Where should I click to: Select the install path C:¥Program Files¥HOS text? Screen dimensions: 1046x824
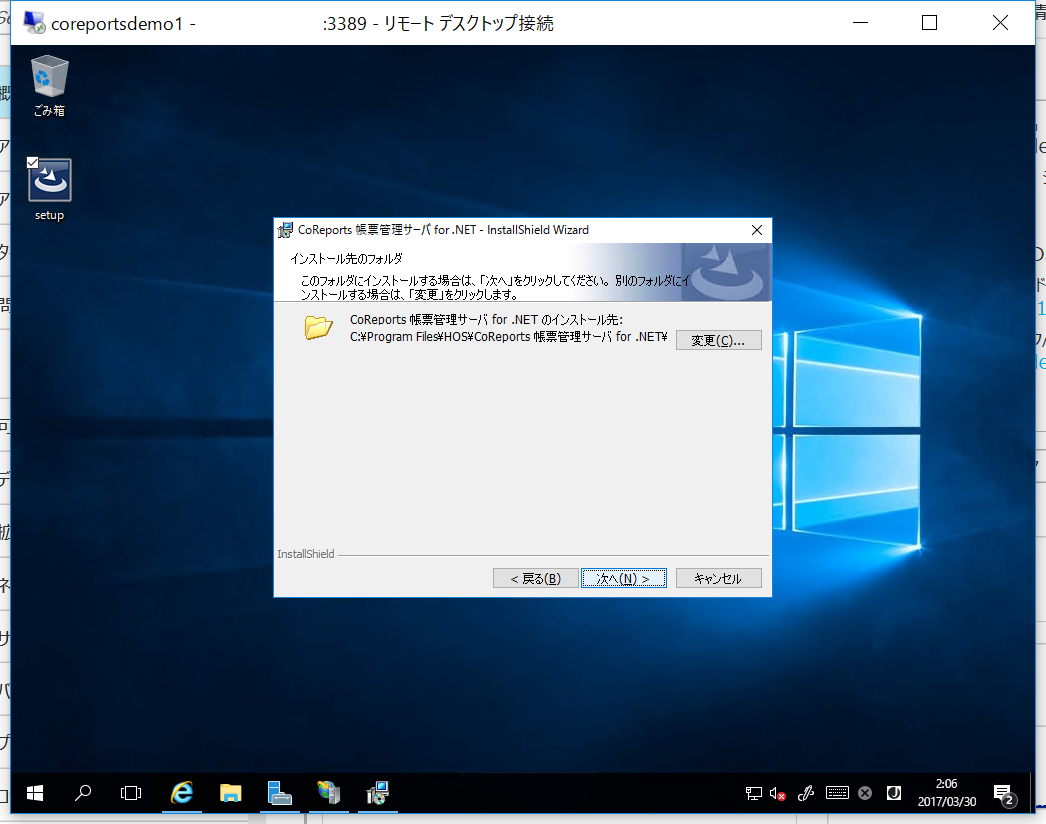pyautogui.click(x=508, y=337)
